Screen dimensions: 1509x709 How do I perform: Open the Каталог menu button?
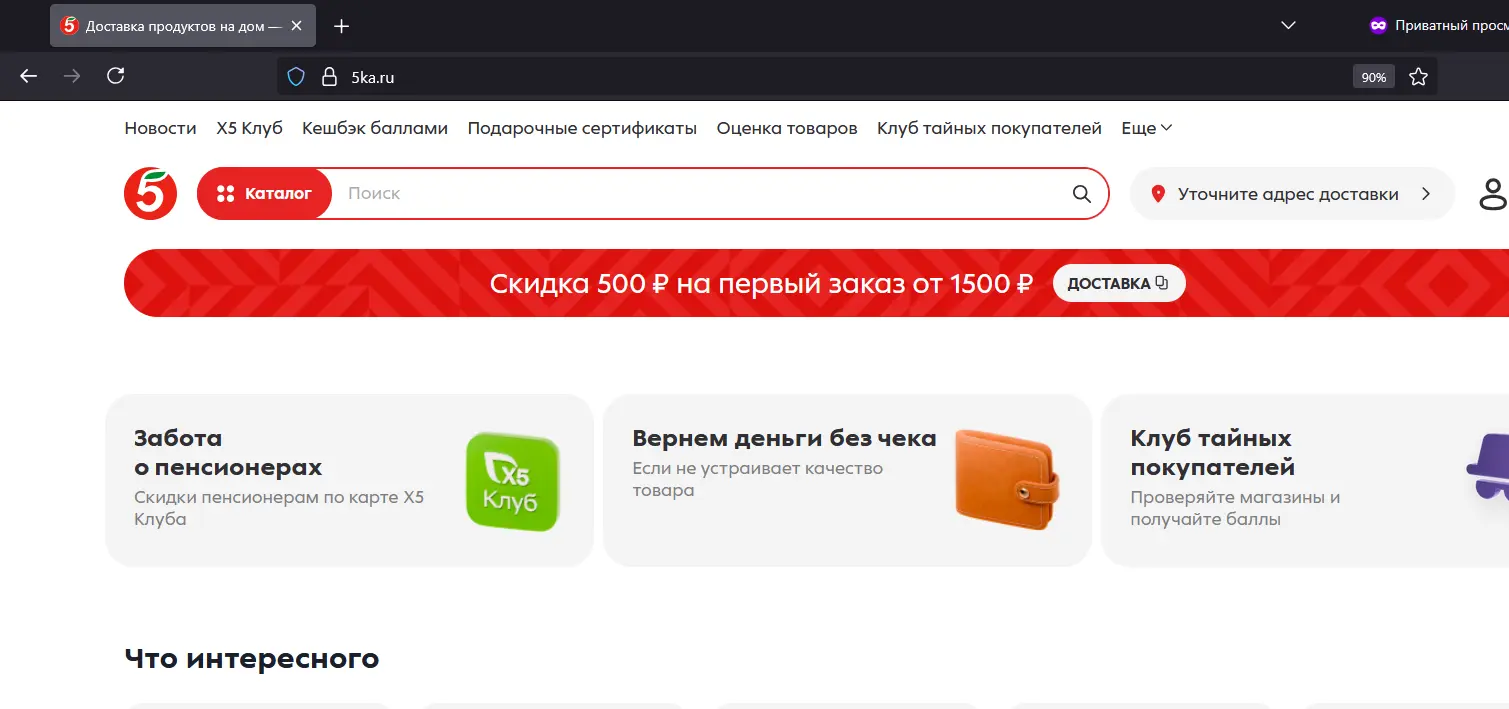(265, 193)
